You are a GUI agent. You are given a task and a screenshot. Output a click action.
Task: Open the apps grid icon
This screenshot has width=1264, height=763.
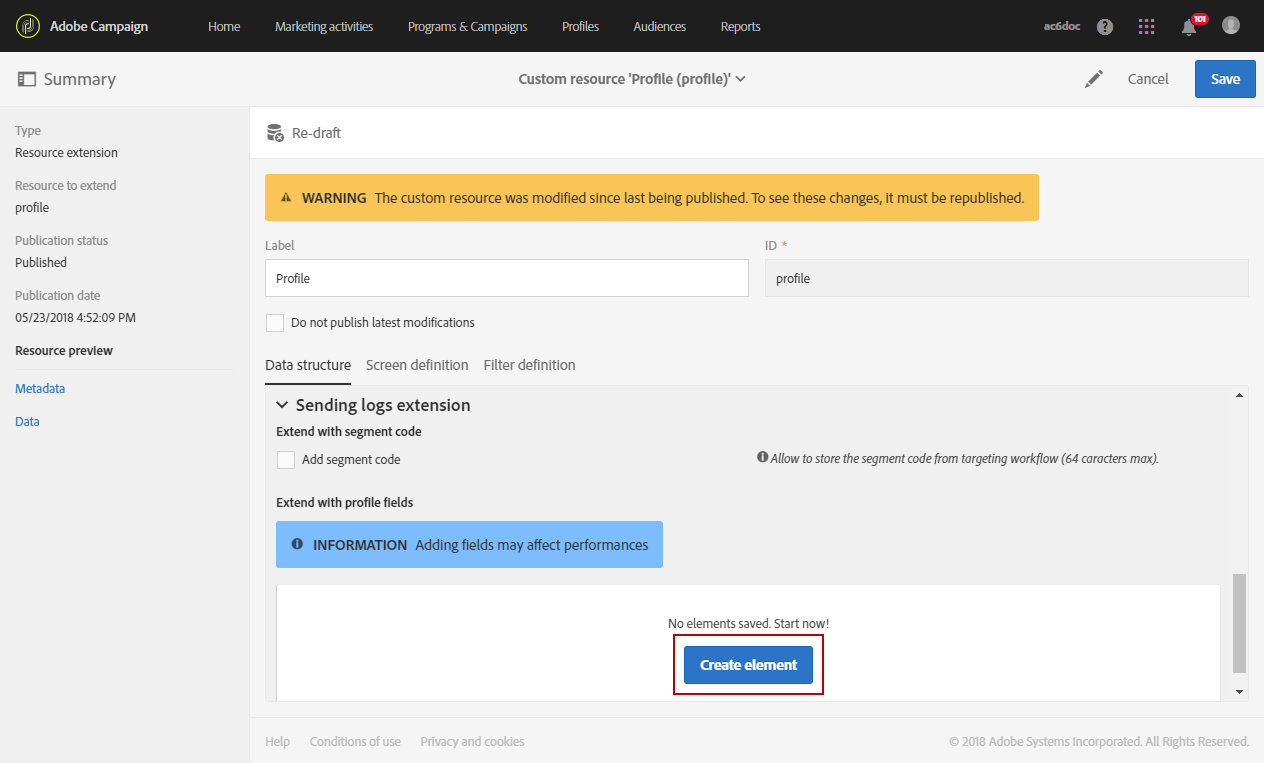click(1147, 27)
